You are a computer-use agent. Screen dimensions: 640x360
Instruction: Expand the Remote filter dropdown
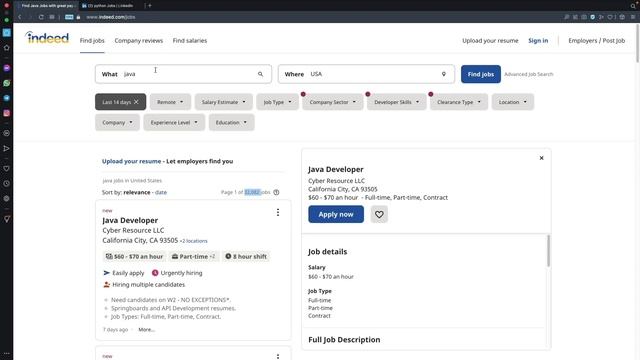click(170, 102)
